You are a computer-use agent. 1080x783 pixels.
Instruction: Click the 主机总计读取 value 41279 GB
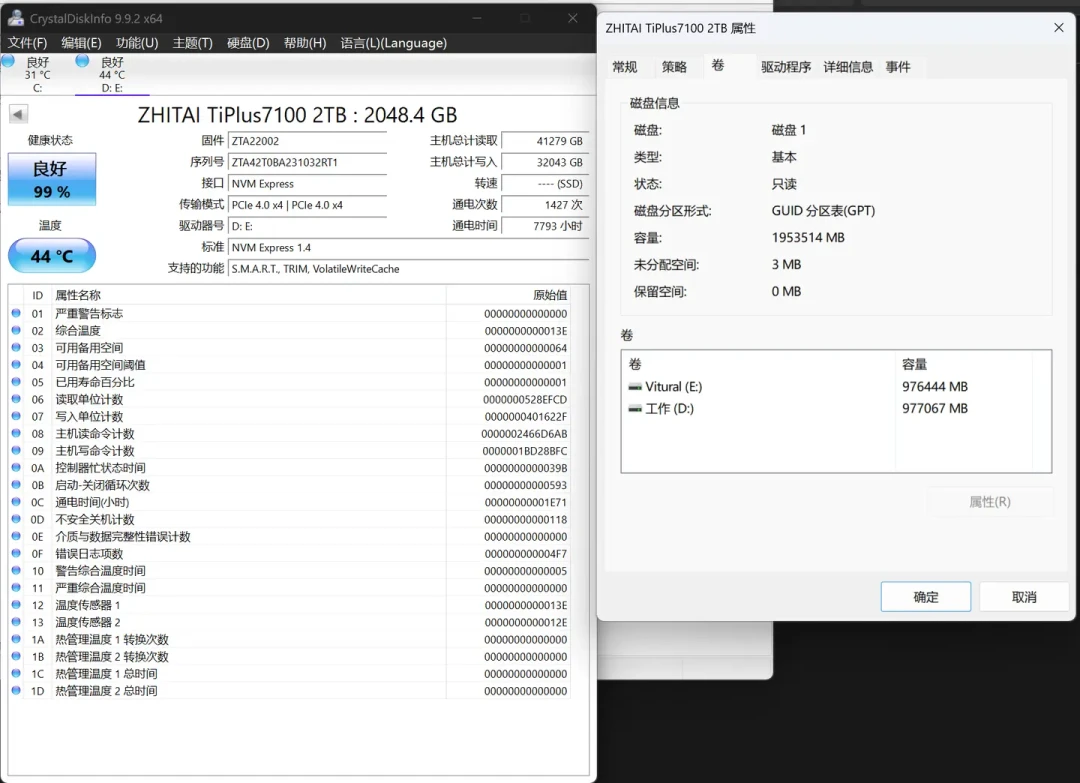click(545, 141)
